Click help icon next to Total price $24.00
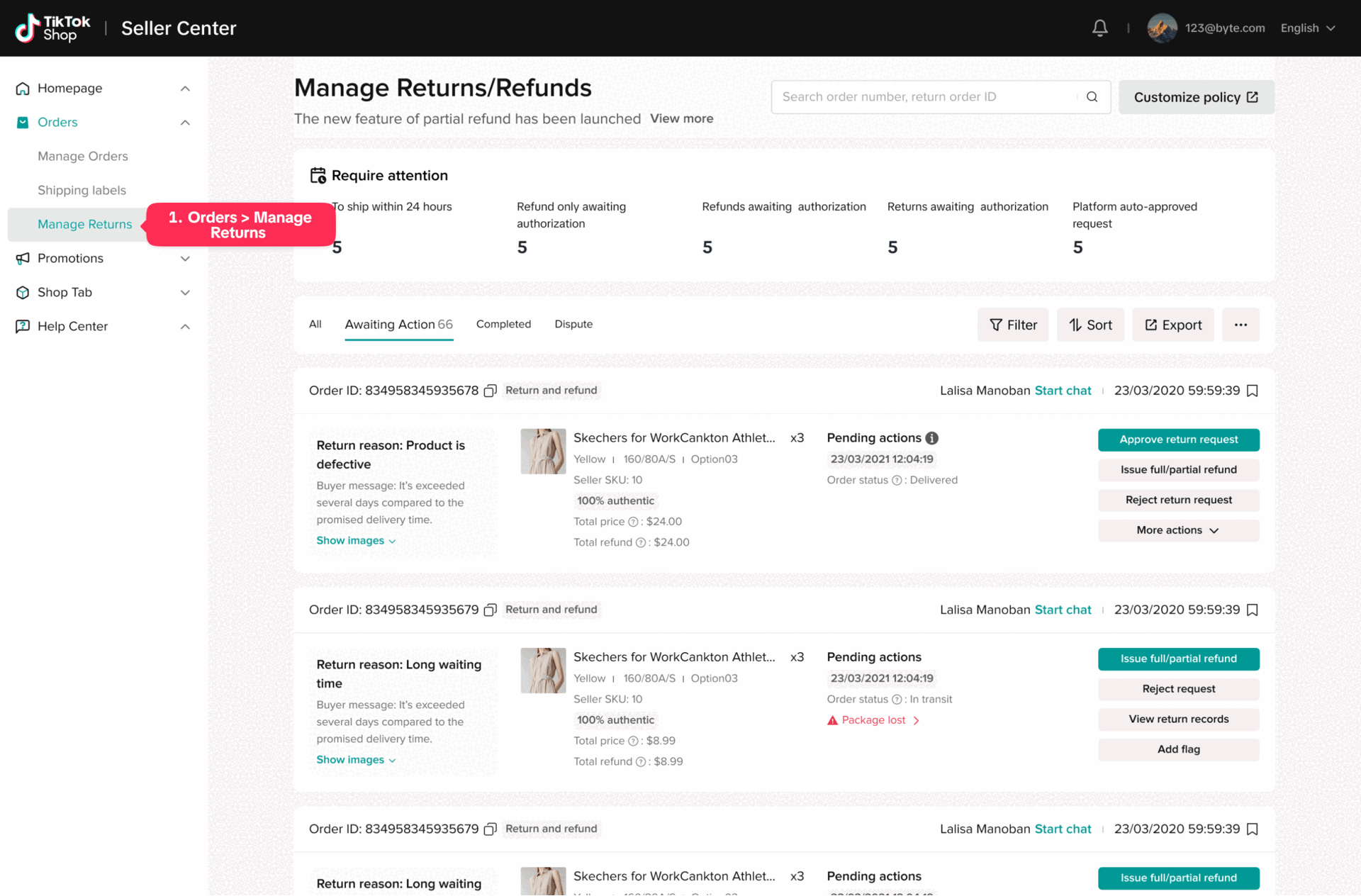This screenshot has width=1361, height=896. [x=633, y=522]
